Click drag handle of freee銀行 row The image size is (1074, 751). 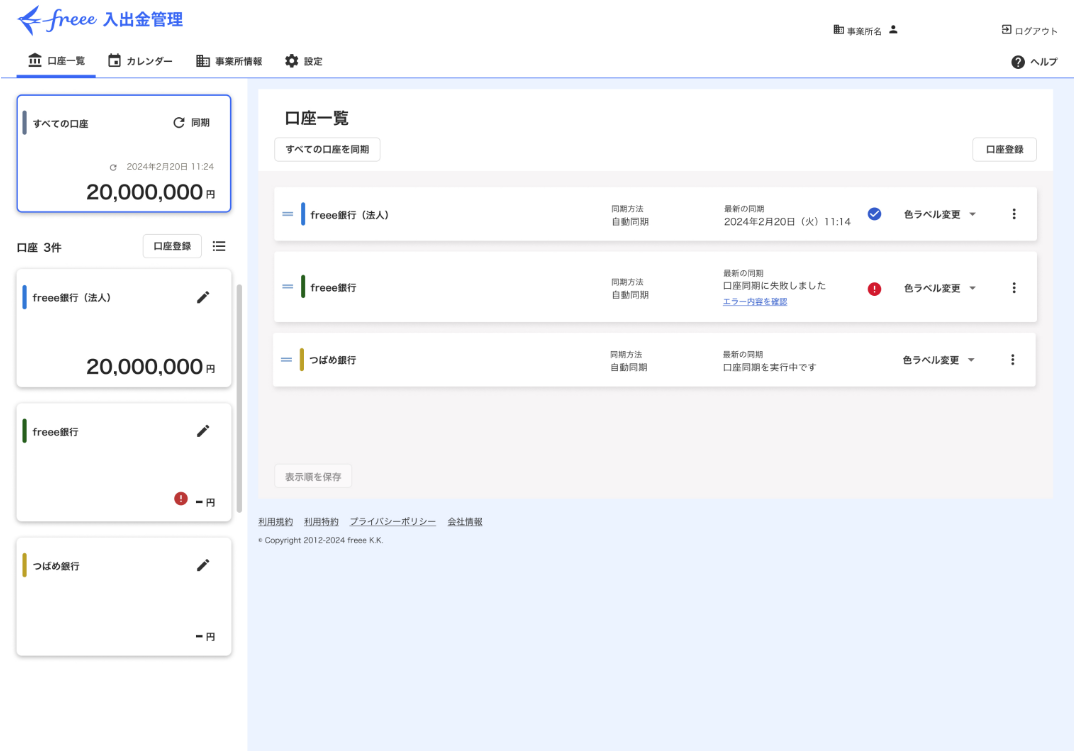(x=288, y=286)
